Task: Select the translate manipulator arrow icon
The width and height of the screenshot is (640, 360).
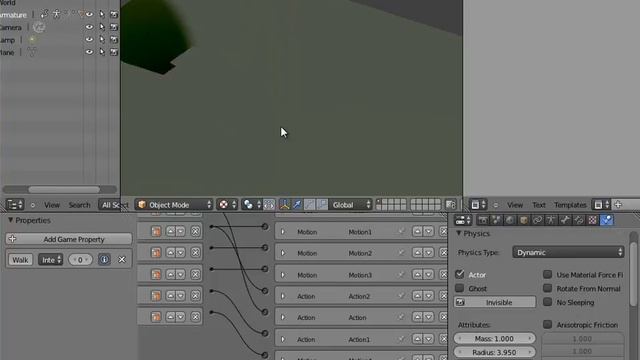Action: [297, 204]
